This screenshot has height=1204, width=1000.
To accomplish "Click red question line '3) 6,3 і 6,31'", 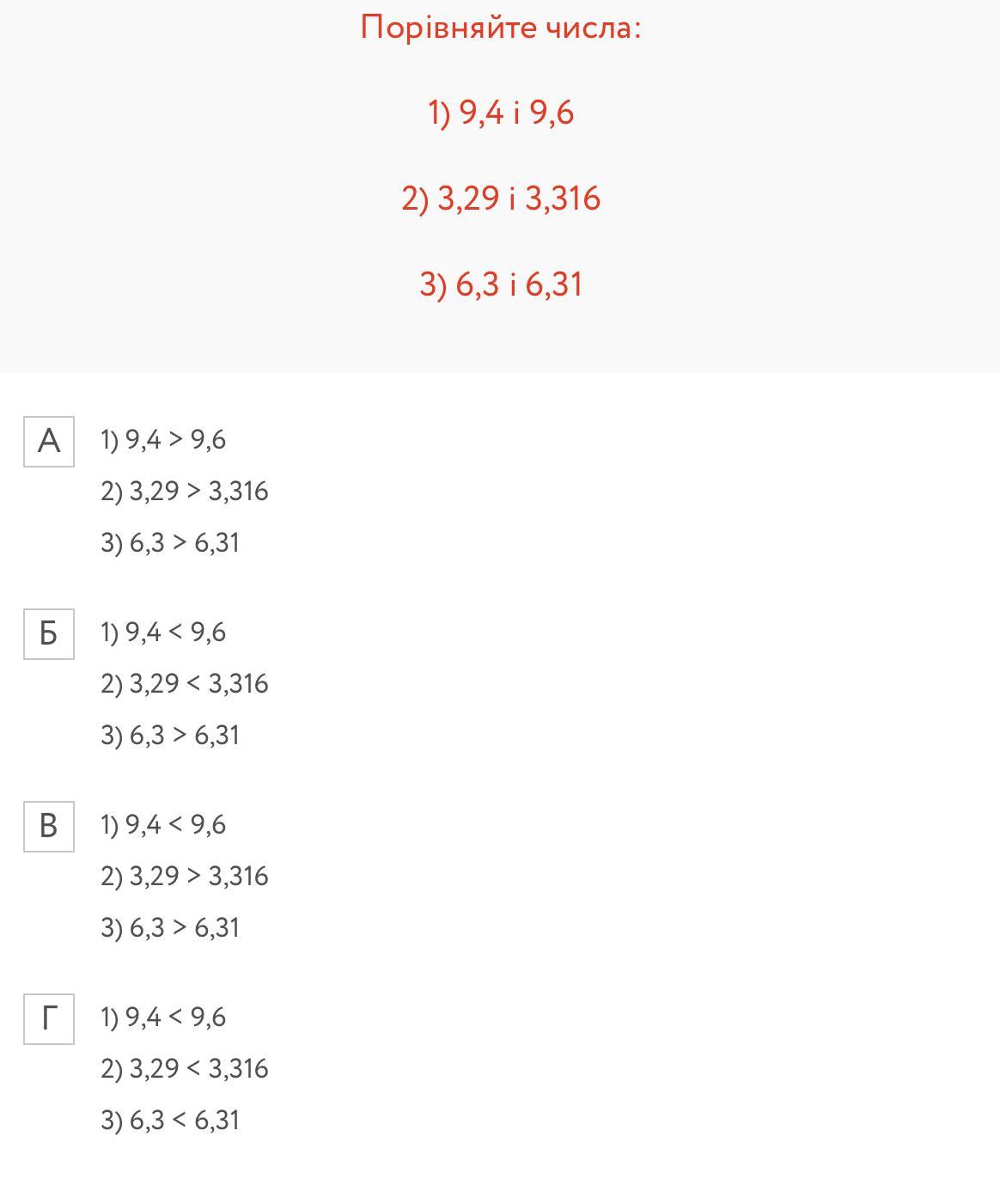I will 501,284.
